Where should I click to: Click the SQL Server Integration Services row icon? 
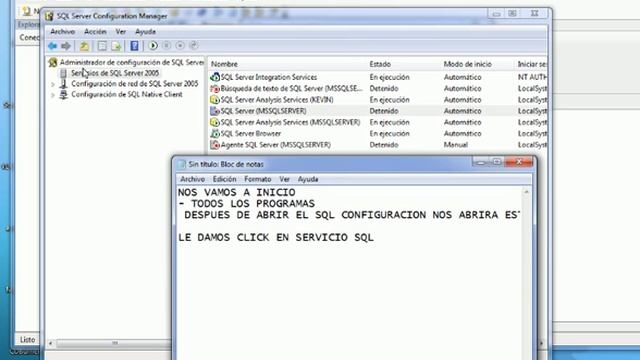point(215,77)
